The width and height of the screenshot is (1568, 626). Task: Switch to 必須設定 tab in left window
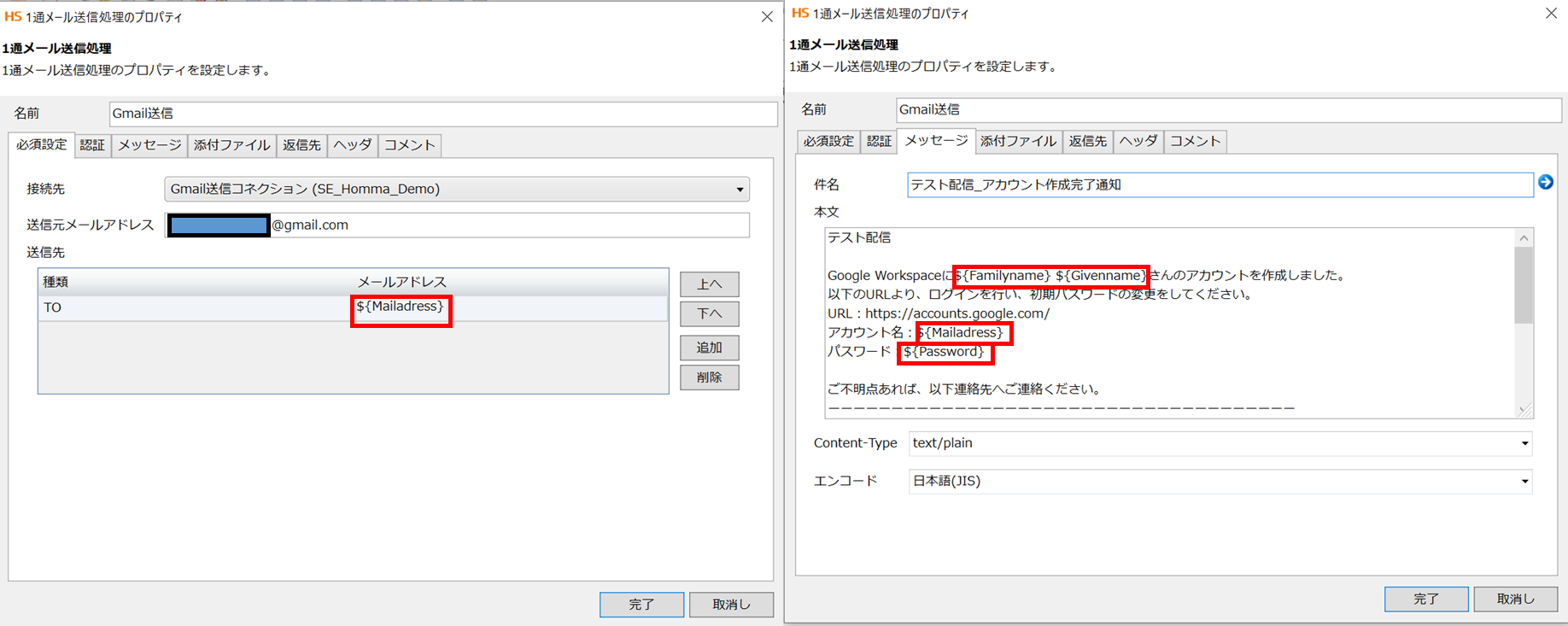(41, 145)
